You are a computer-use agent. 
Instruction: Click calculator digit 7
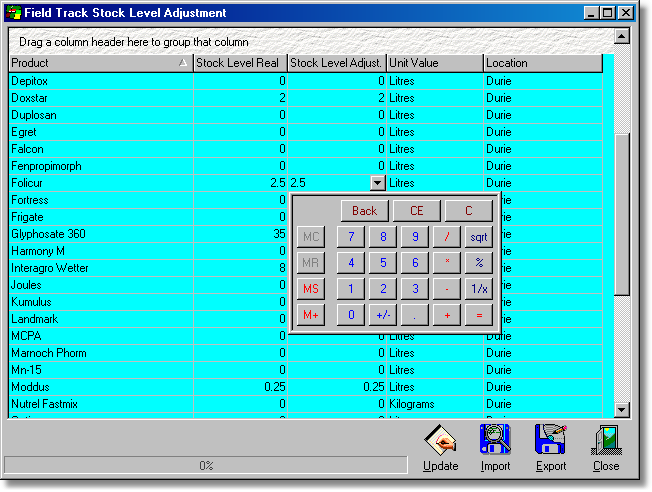click(x=351, y=237)
